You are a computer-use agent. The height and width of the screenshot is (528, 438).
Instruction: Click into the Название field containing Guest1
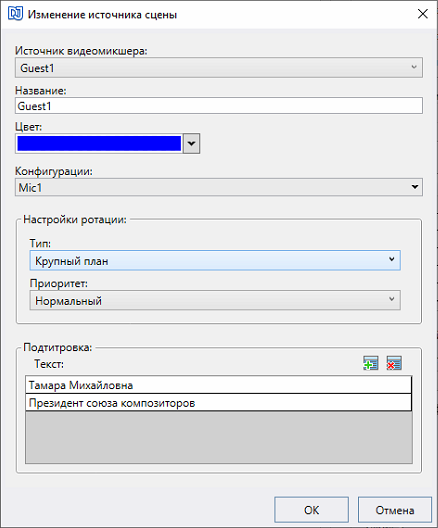[219, 106]
